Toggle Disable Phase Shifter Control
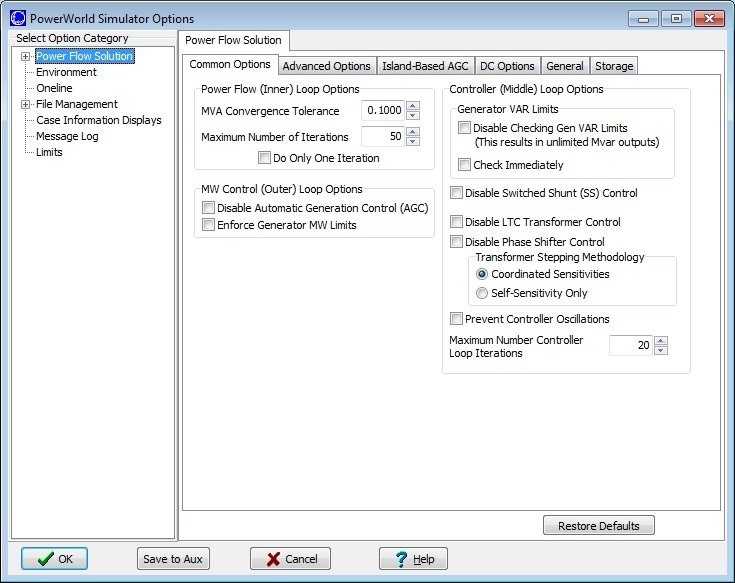 [x=456, y=241]
